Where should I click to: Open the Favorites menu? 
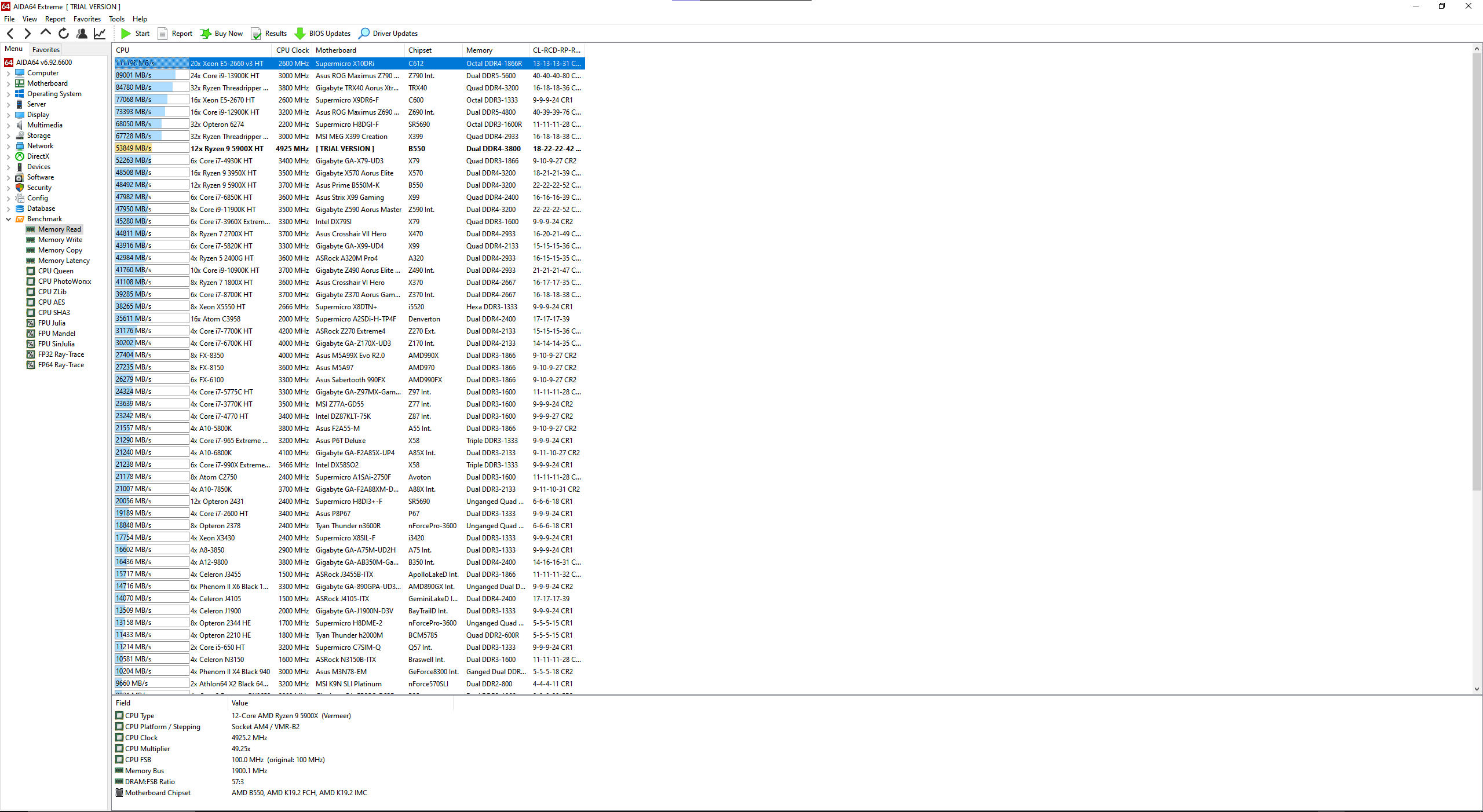coord(87,19)
